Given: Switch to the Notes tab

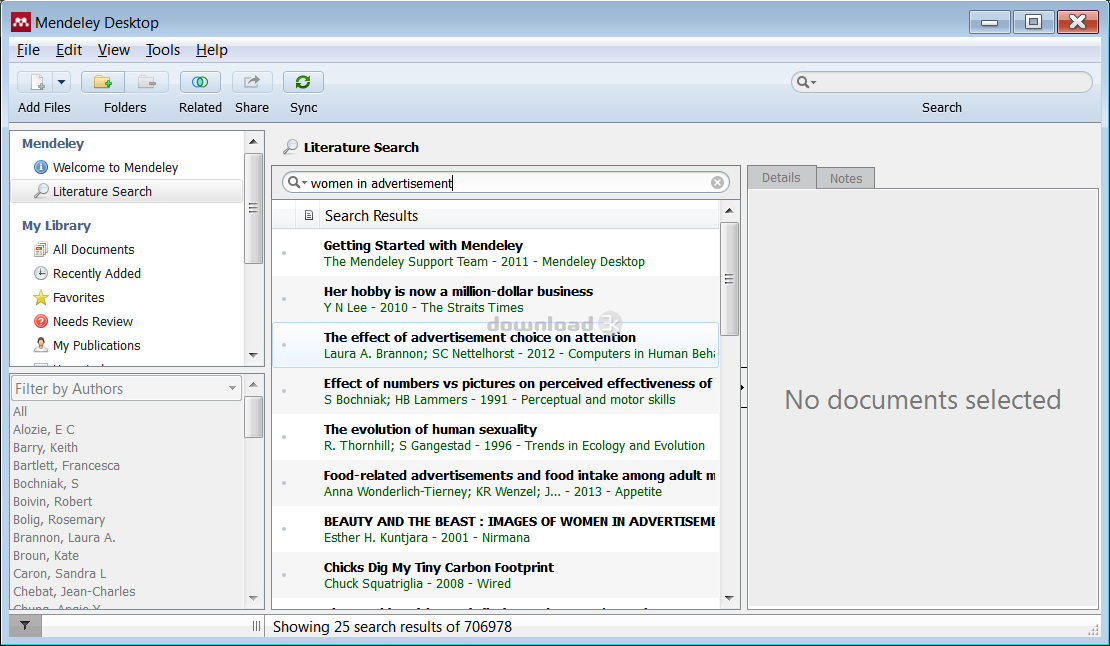Looking at the screenshot, I should 845,178.
